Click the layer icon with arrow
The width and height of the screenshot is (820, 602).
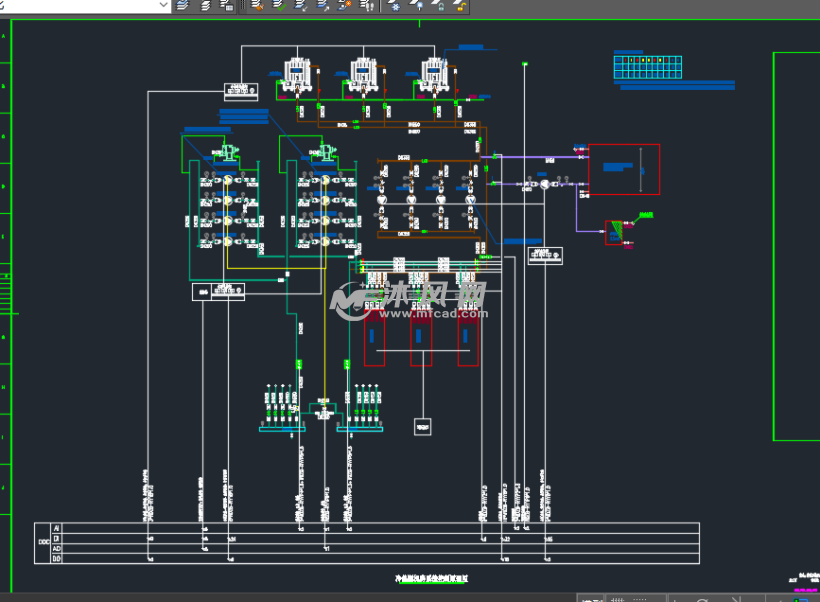(x=323, y=5)
